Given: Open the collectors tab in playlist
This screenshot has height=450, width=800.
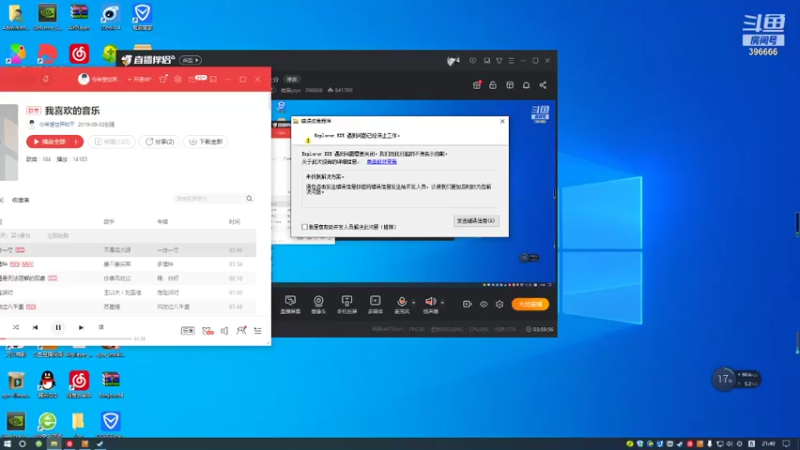Looking at the screenshot, I should point(21,200).
